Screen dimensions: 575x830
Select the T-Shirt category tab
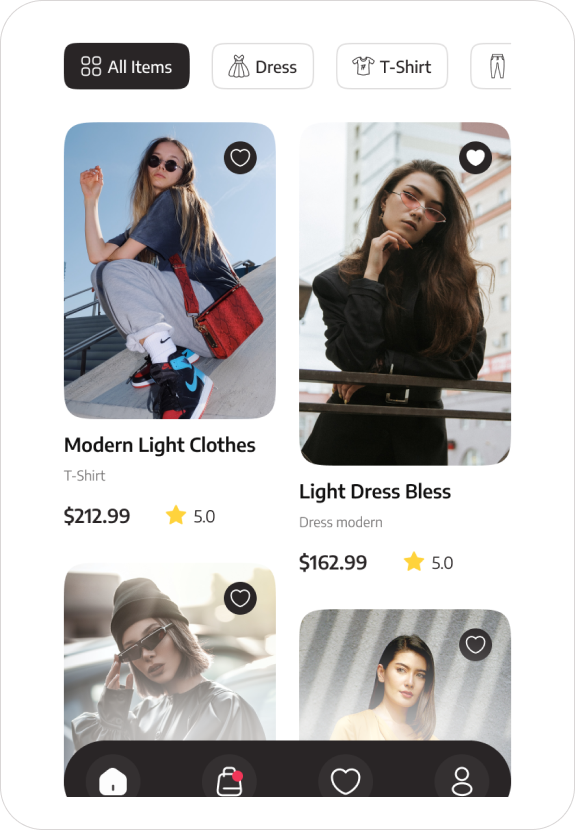[392, 66]
